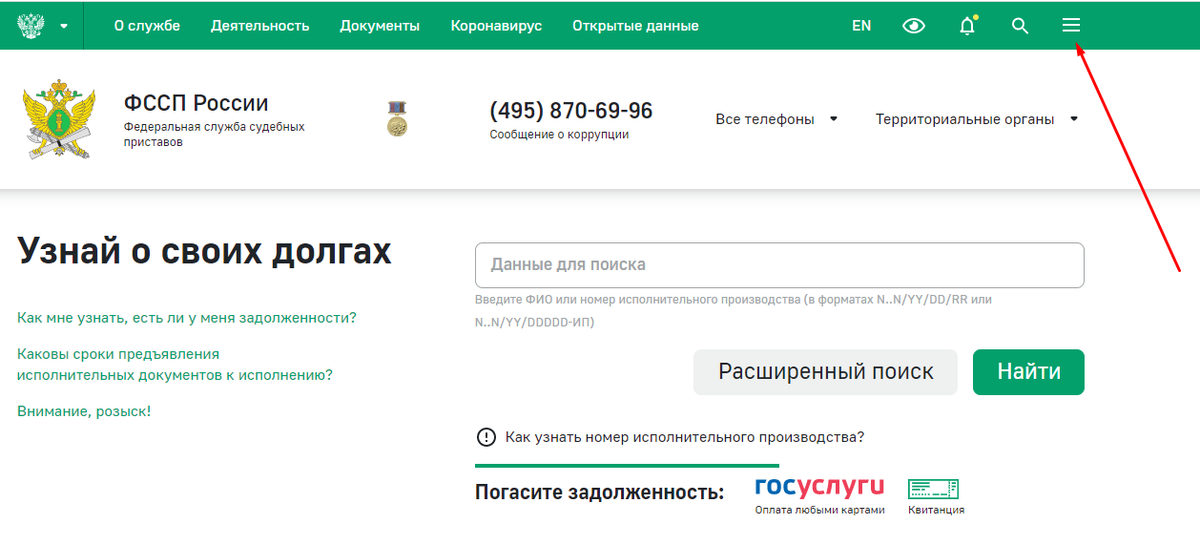Screen dimensions: 1200x545
Task: Open the Деятельность menu
Action: click(x=260, y=26)
